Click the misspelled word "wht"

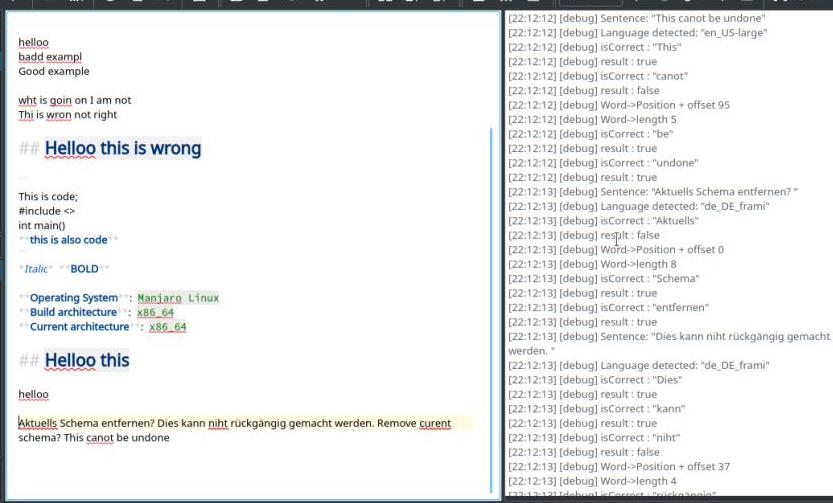27,100
